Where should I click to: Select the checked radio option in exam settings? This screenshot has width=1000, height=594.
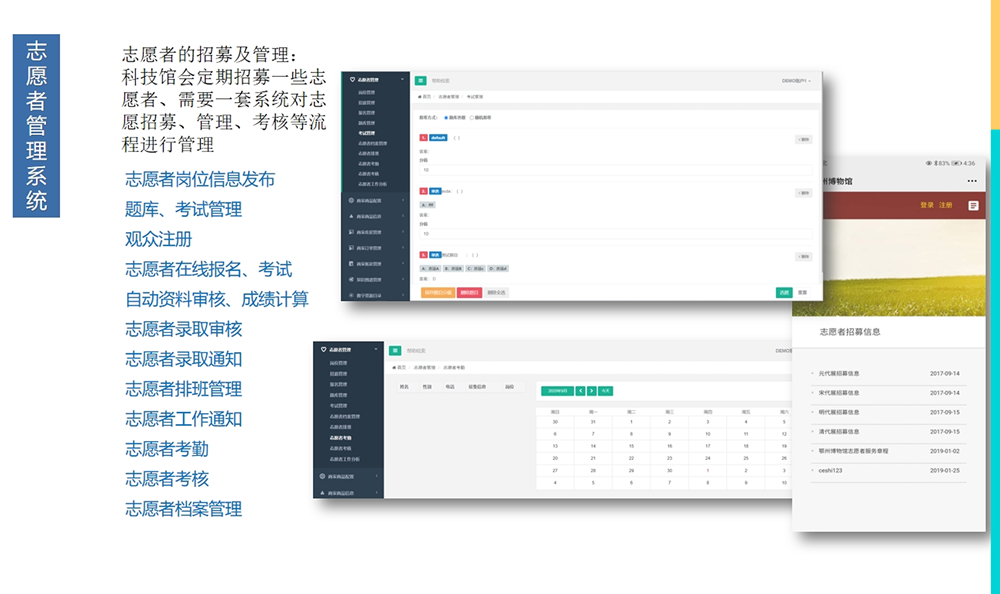tap(446, 118)
